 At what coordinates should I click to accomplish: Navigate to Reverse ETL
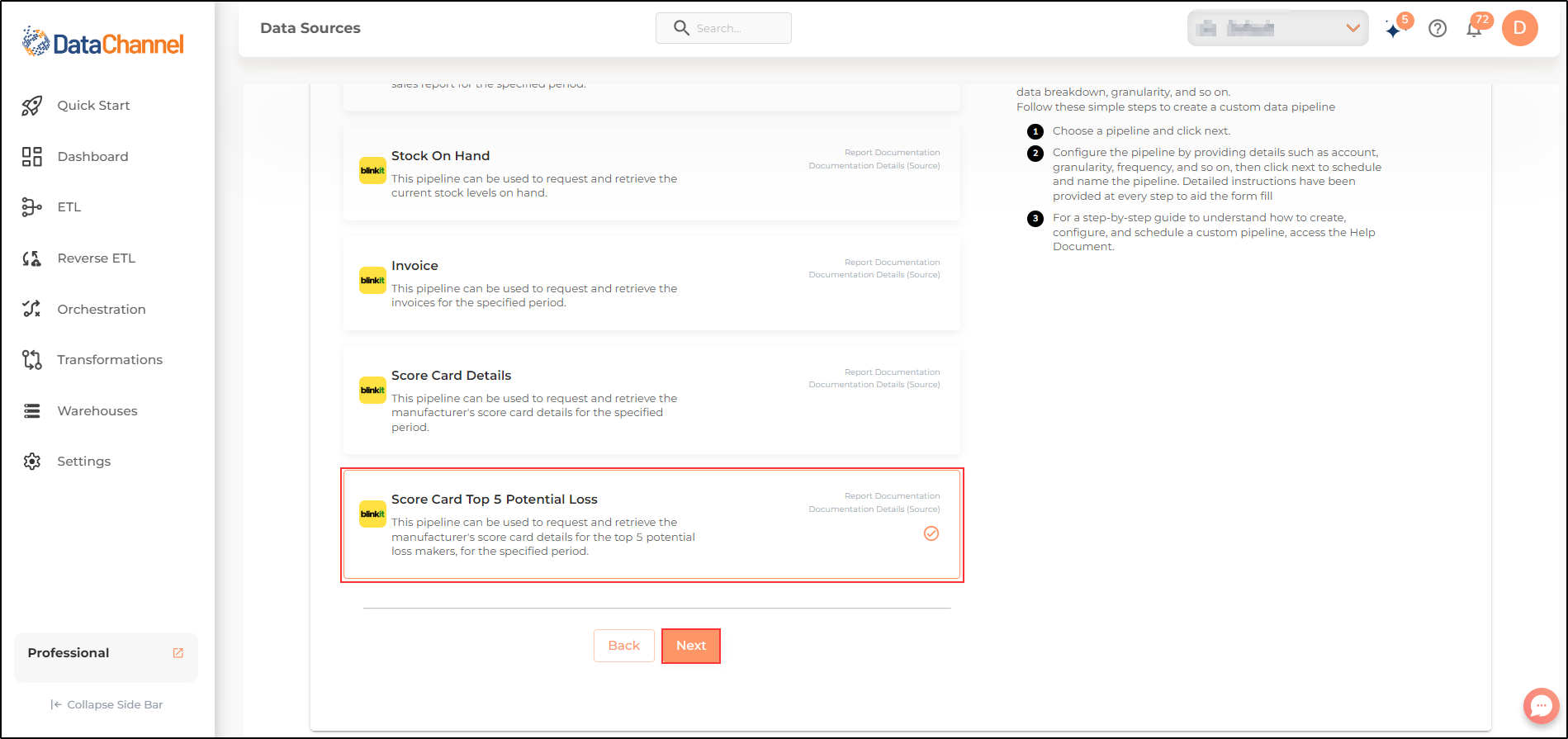(x=96, y=258)
